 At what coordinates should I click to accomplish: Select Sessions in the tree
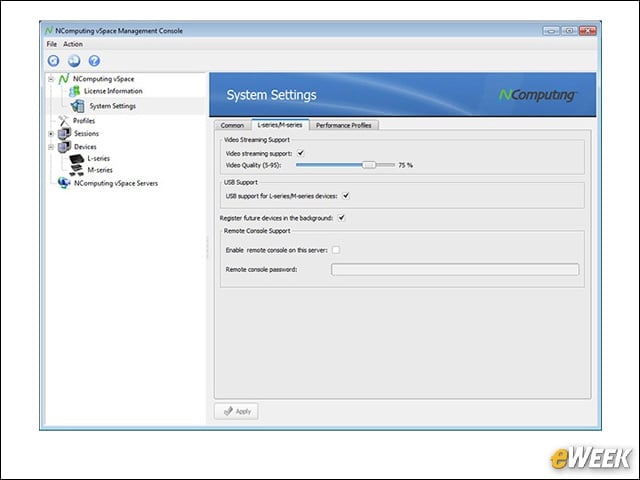click(x=86, y=133)
